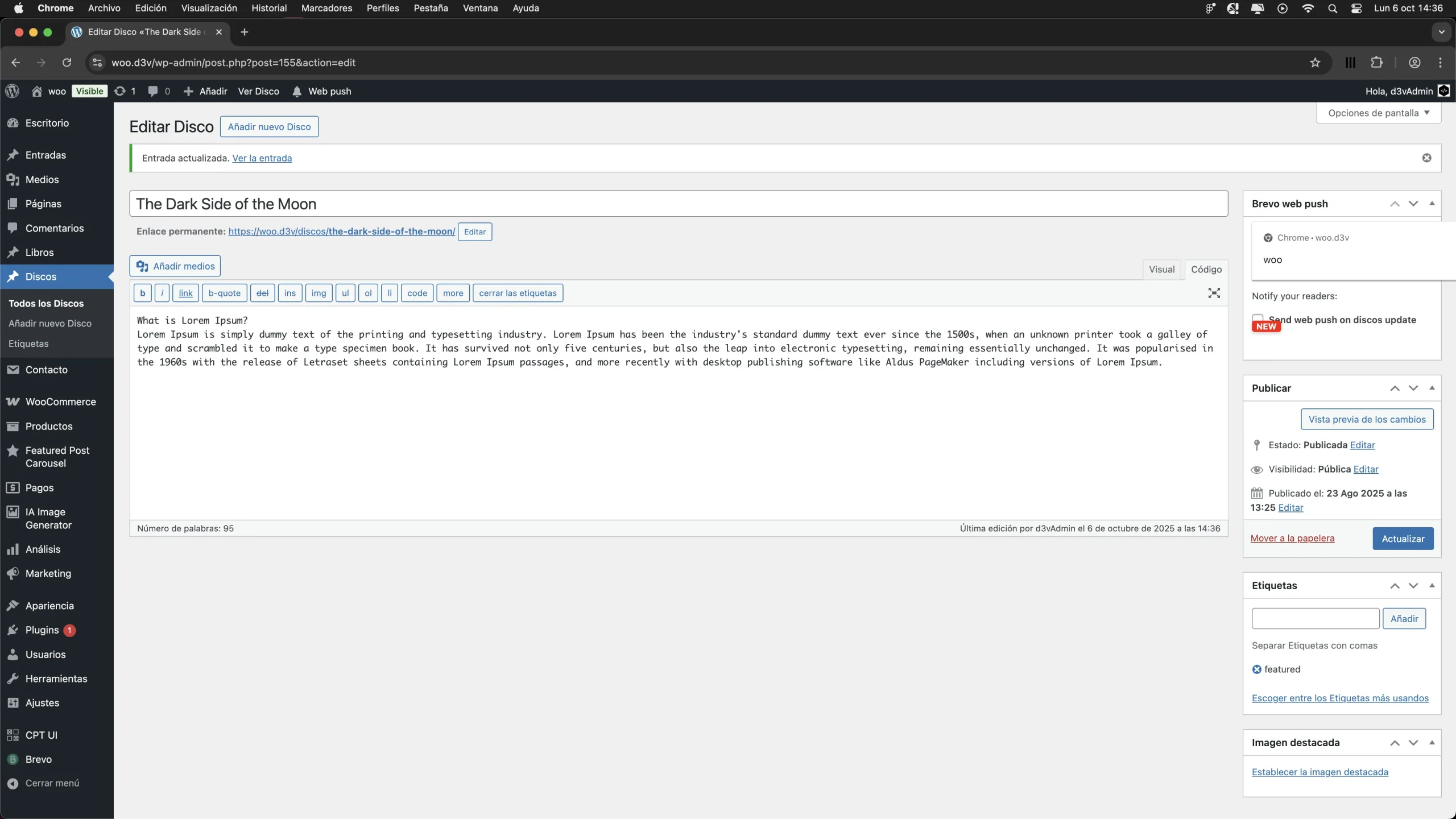Image resolution: width=1456 pixels, height=819 pixels.
Task: Move Brevo web push panel down
Action: coord(1413,204)
